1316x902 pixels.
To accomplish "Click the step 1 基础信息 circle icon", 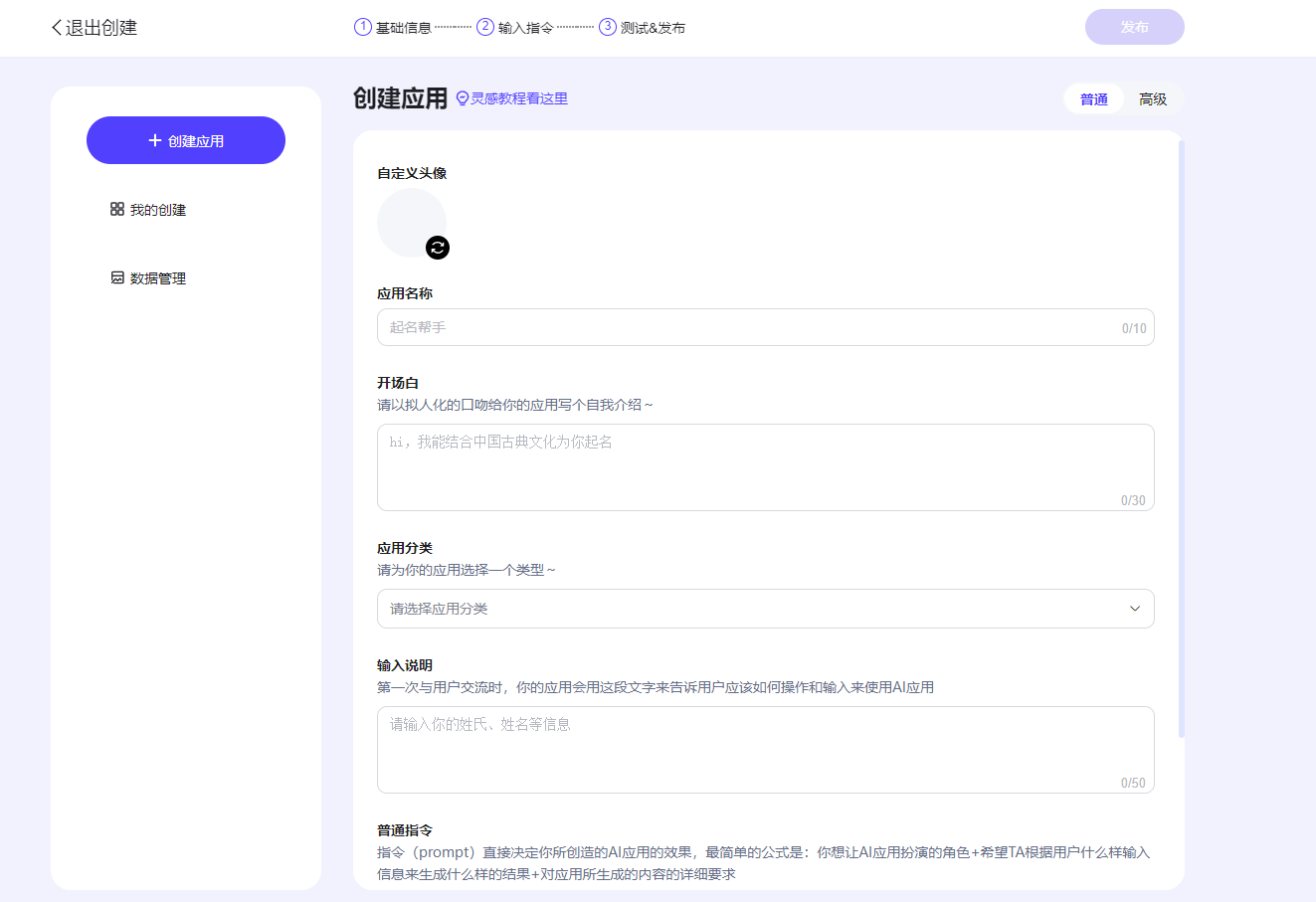I will pyautogui.click(x=362, y=27).
